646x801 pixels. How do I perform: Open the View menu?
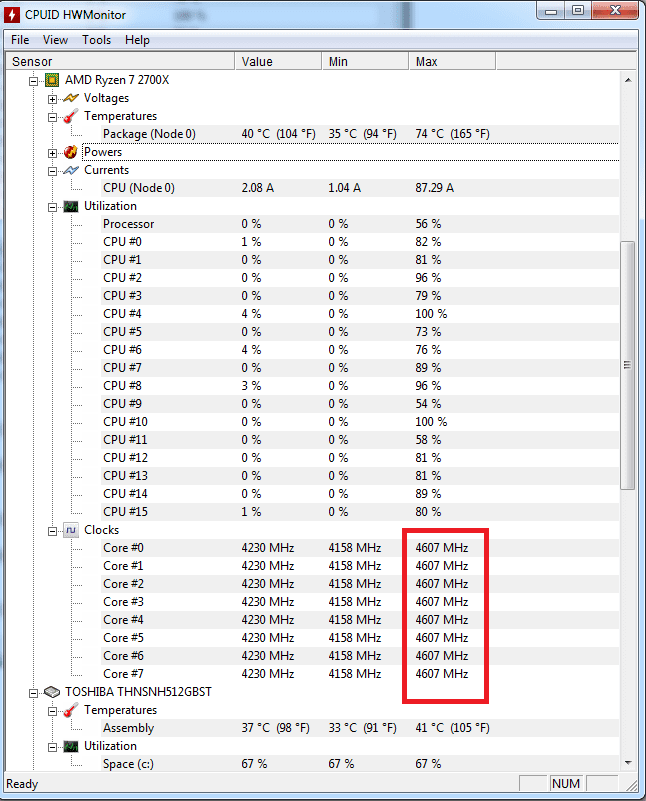click(55, 40)
